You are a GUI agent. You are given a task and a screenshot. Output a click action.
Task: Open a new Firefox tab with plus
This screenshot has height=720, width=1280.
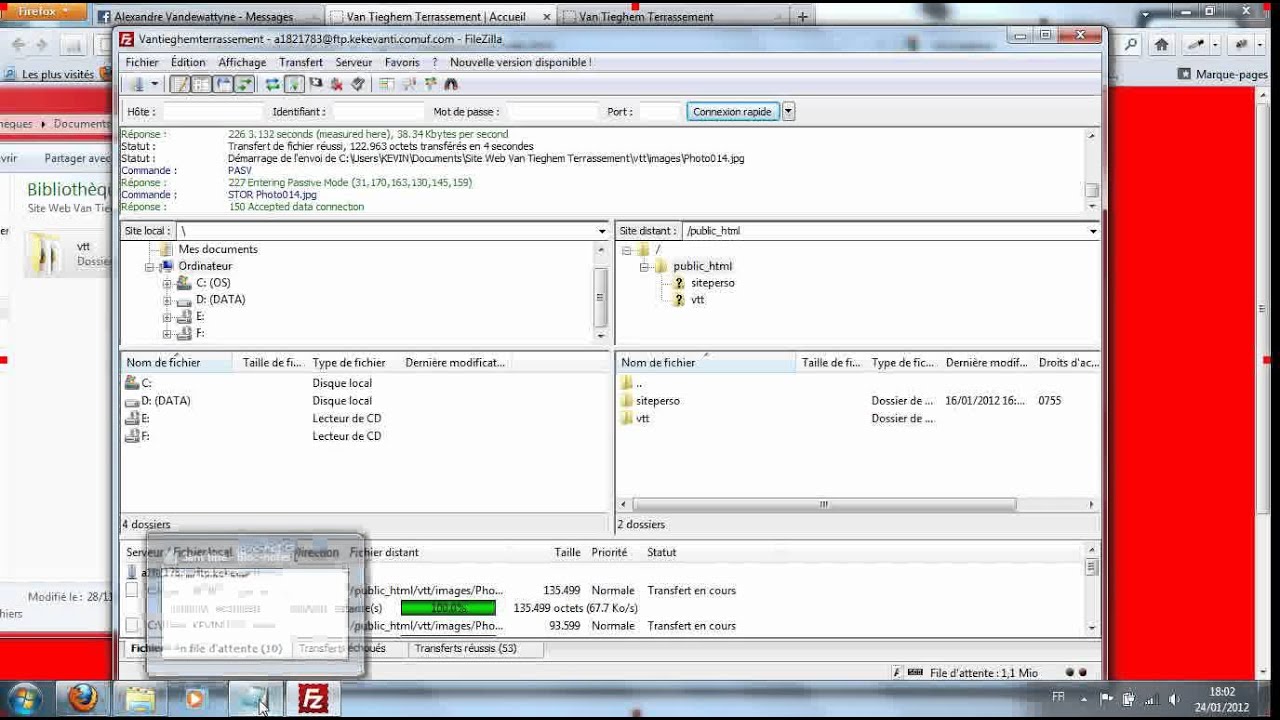click(x=802, y=17)
